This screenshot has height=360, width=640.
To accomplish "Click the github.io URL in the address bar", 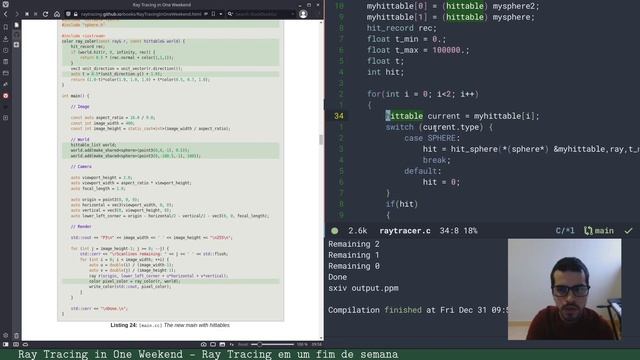I will [141, 14].
